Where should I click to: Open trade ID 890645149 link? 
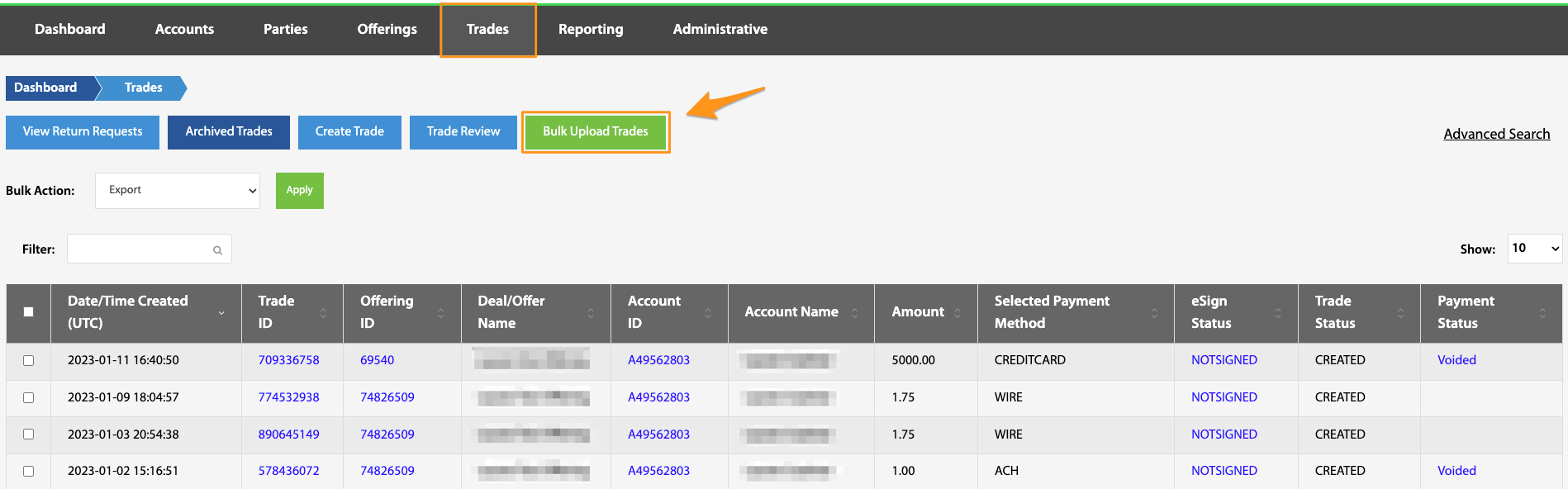tap(288, 434)
